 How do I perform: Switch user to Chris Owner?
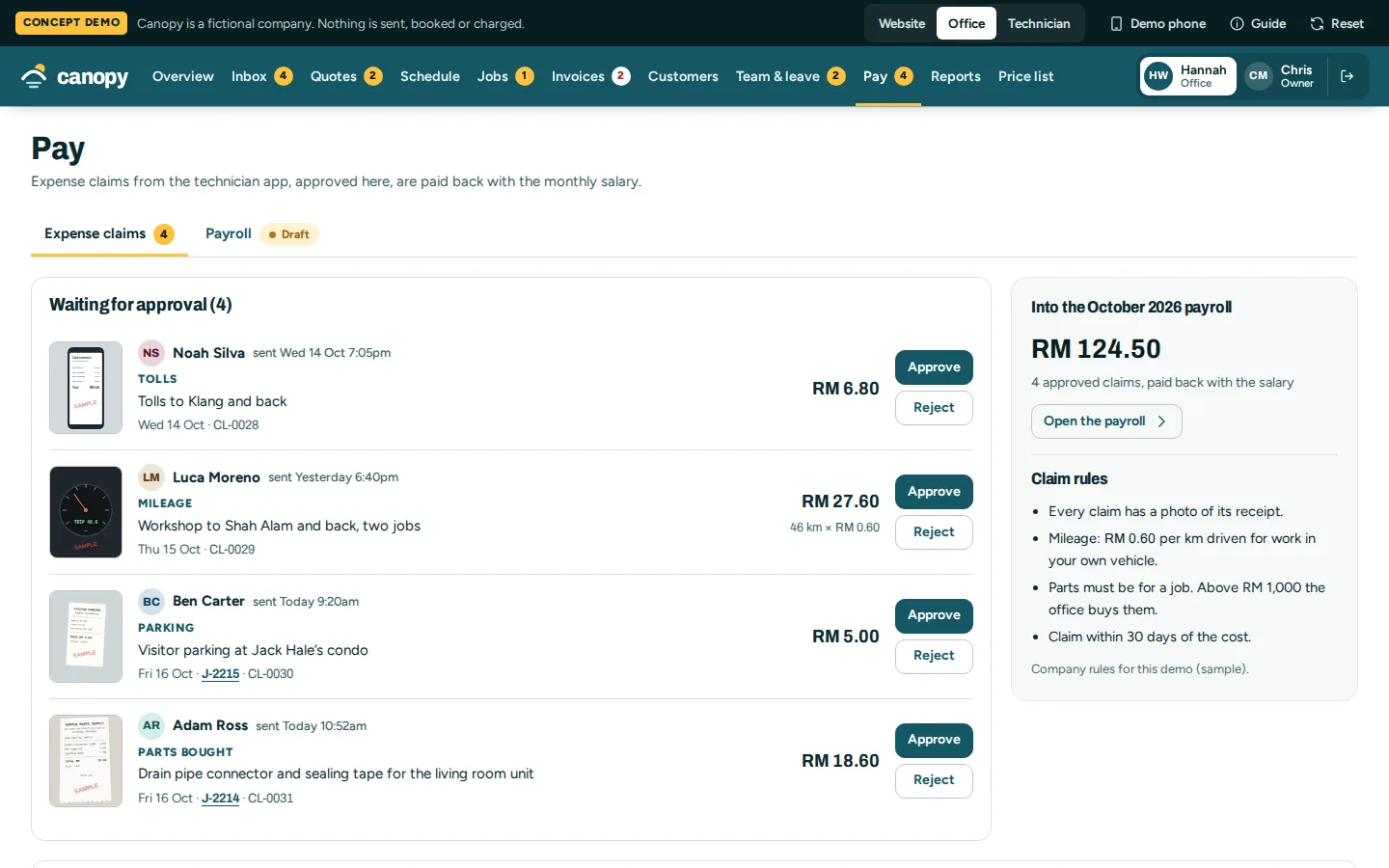tap(1280, 76)
